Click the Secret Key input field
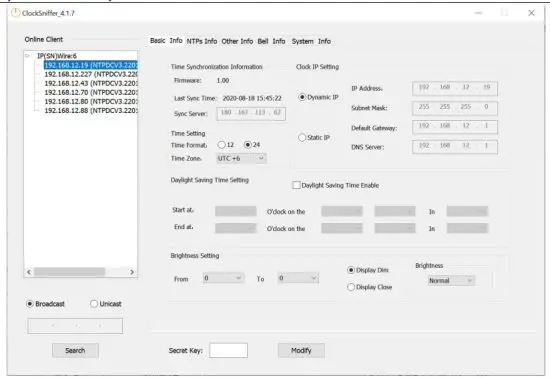 (x=228, y=350)
